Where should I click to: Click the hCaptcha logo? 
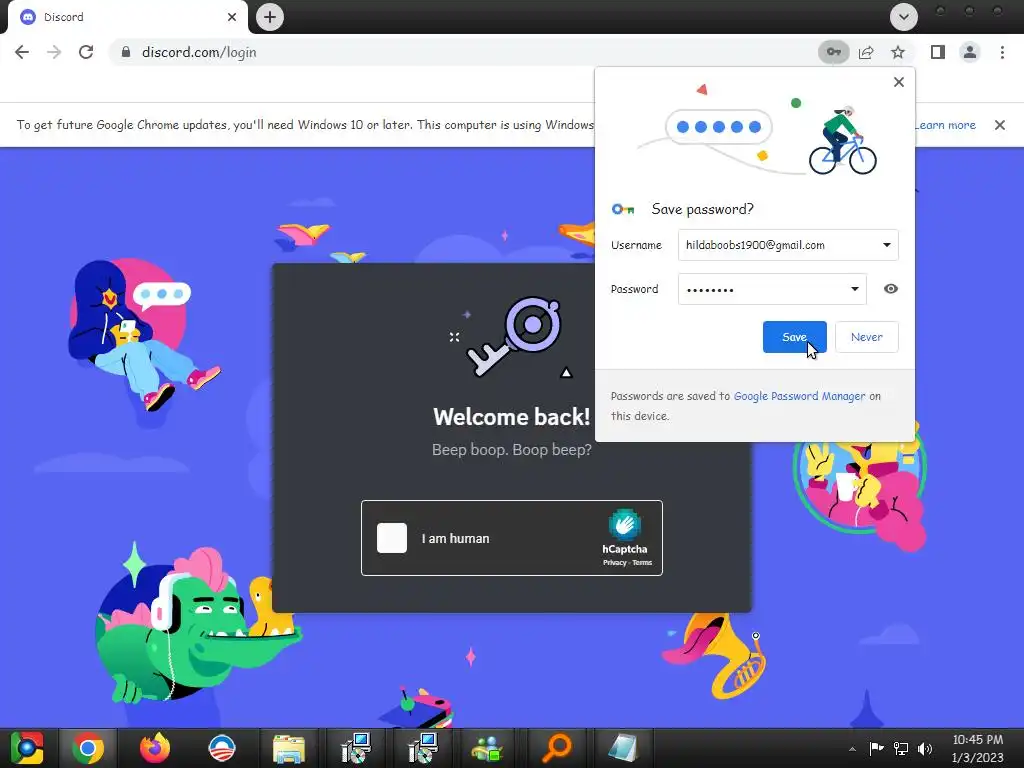[x=624, y=524]
